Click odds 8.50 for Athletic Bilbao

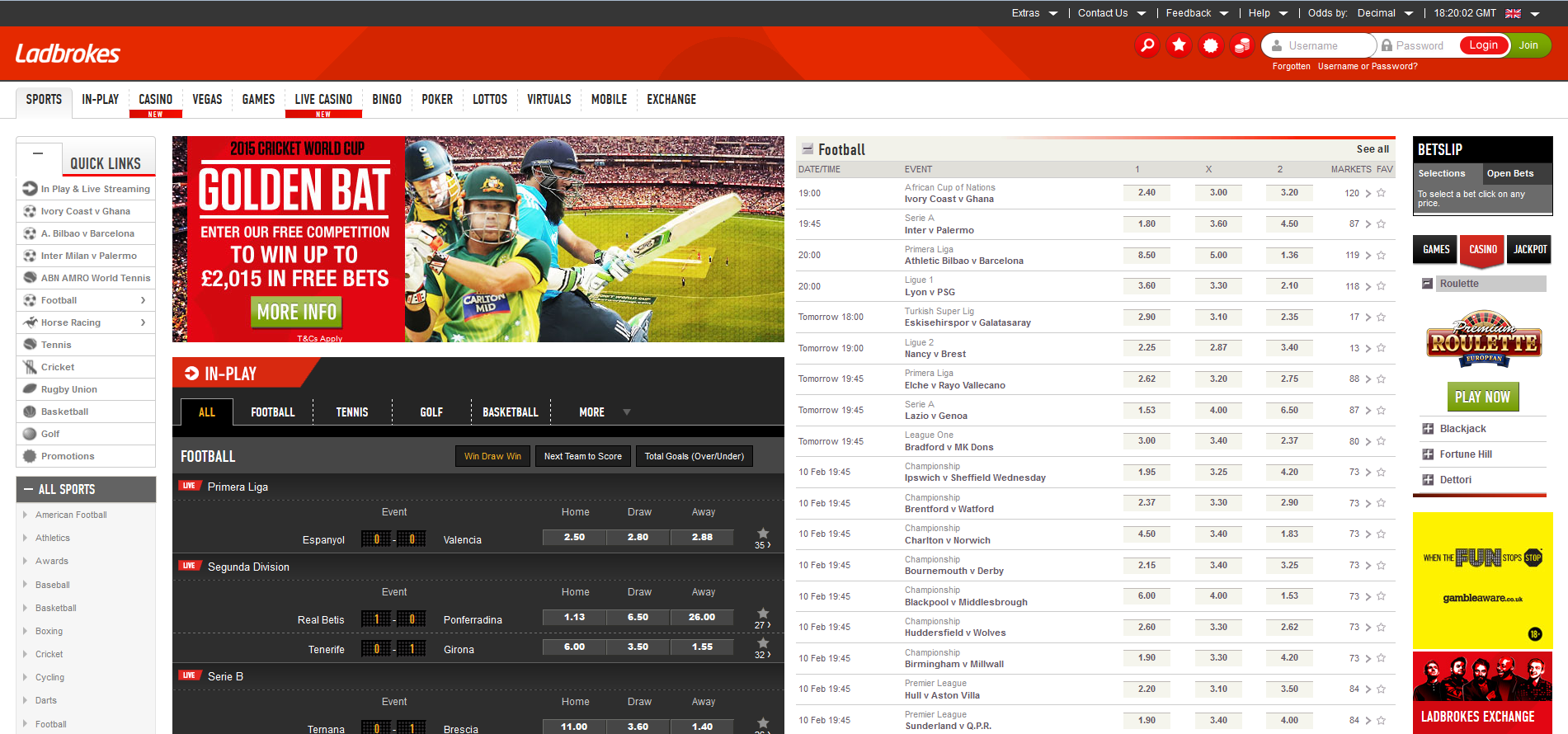click(x=1147, y=255)
